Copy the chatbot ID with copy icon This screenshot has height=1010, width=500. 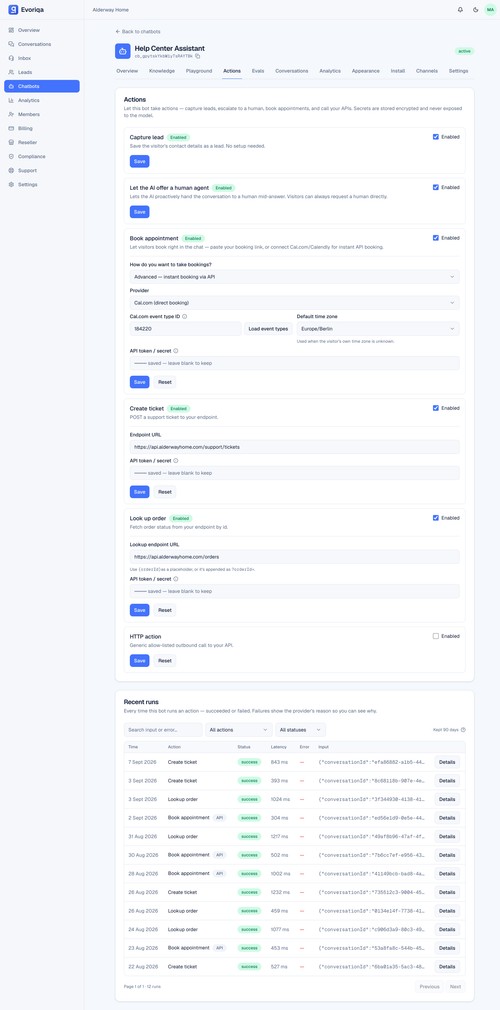(198, 56)
